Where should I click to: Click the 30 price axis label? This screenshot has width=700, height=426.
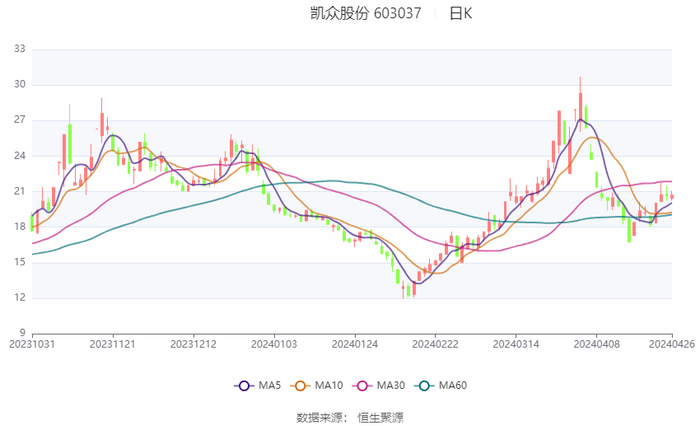click(20, 84)
